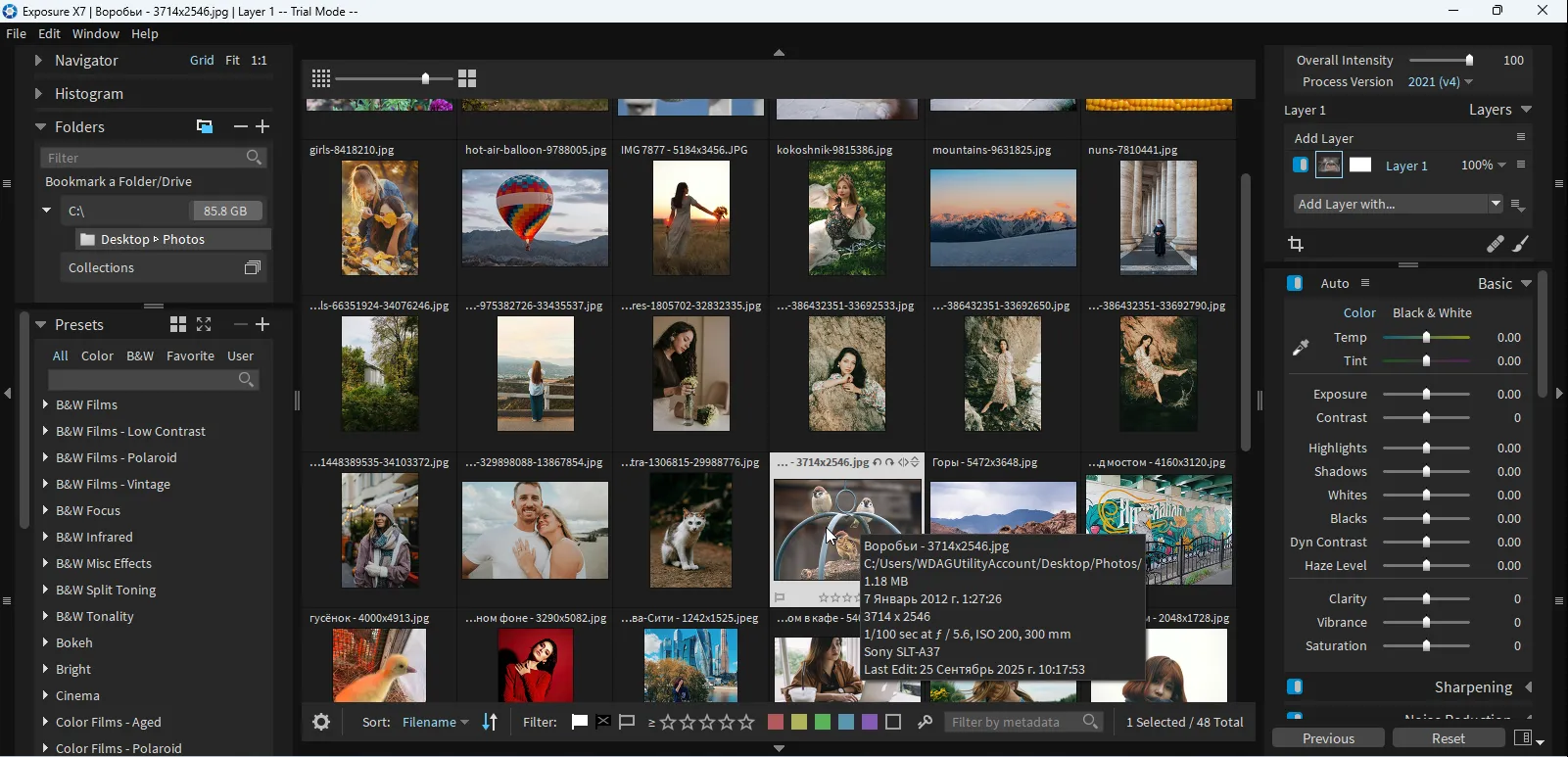
Task: Open the Add Layer with dropdown
Action: coord(1399,204)
